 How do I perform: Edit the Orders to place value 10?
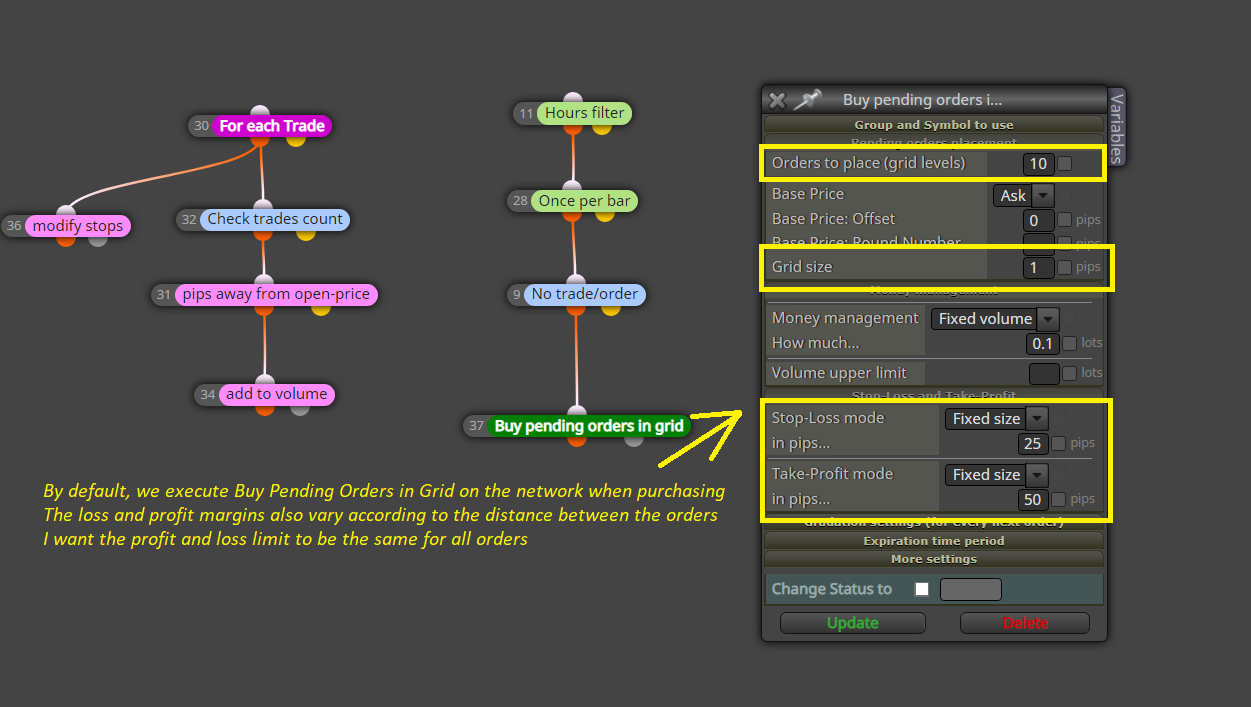1038,164
